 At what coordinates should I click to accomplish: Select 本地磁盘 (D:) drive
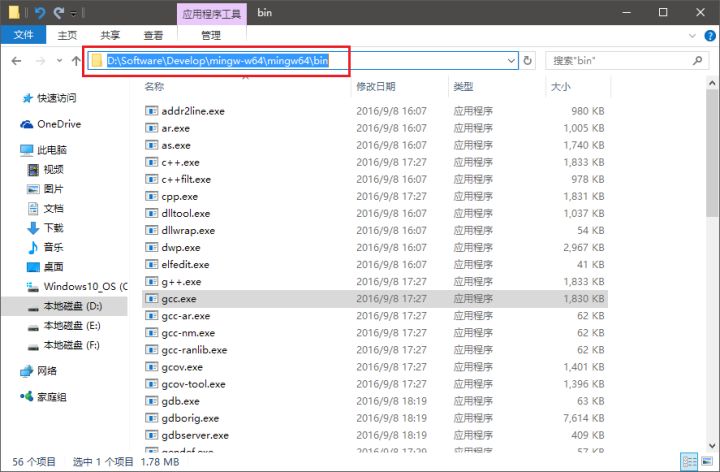(64, 306)
